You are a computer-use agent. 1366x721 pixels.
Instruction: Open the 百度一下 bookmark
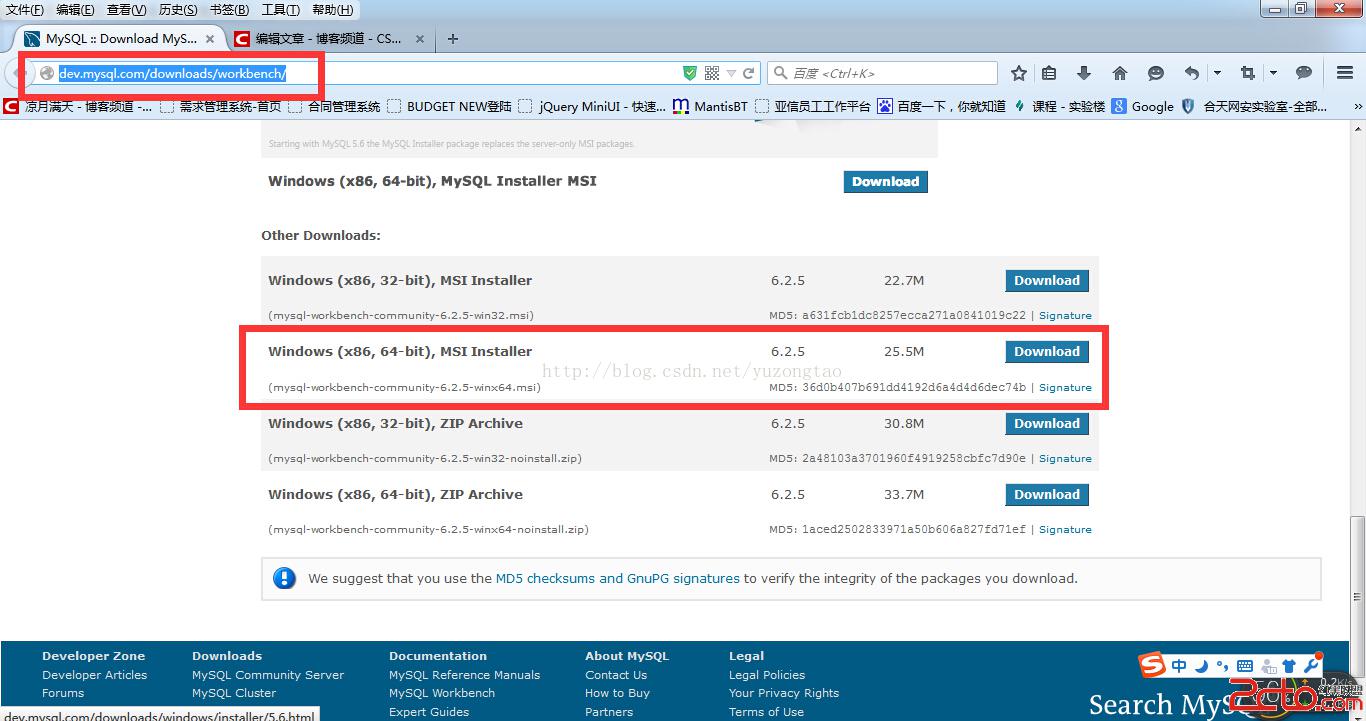(x=941, y=106)
